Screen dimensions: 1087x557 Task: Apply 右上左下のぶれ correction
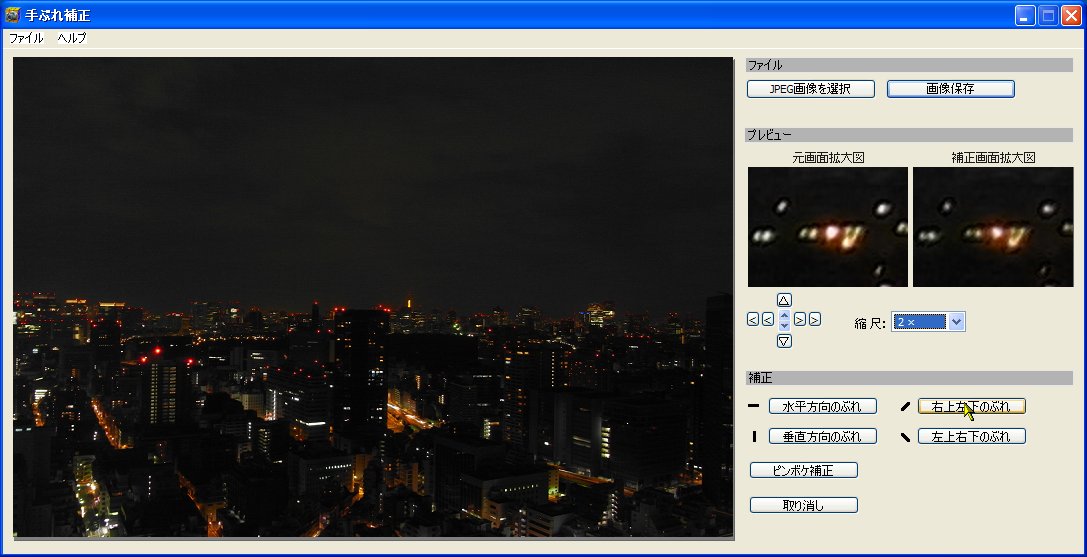pyautogui.click(x=971, y=406)
